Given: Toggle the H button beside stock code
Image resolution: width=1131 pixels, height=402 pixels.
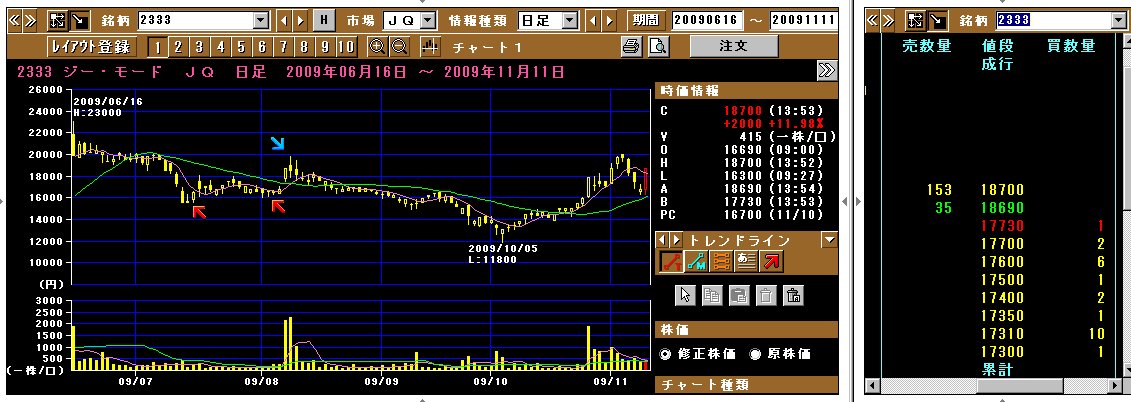Looking at the screenshot, I should coord(324,20).
